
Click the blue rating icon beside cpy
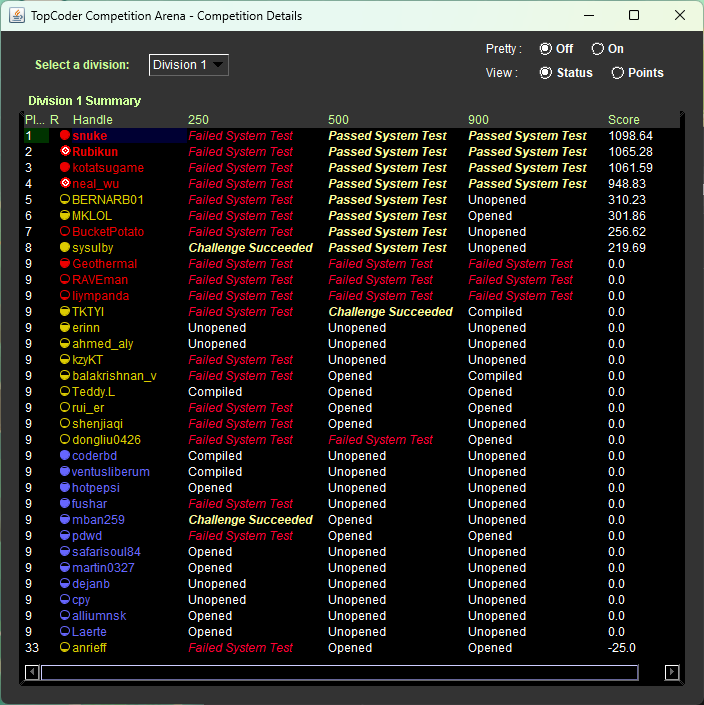[x=65, y=599]
